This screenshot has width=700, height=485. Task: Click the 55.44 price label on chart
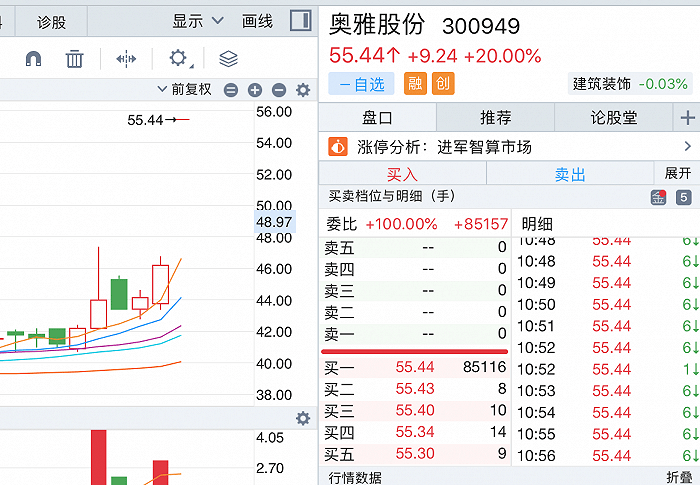[x=145, y=120]
